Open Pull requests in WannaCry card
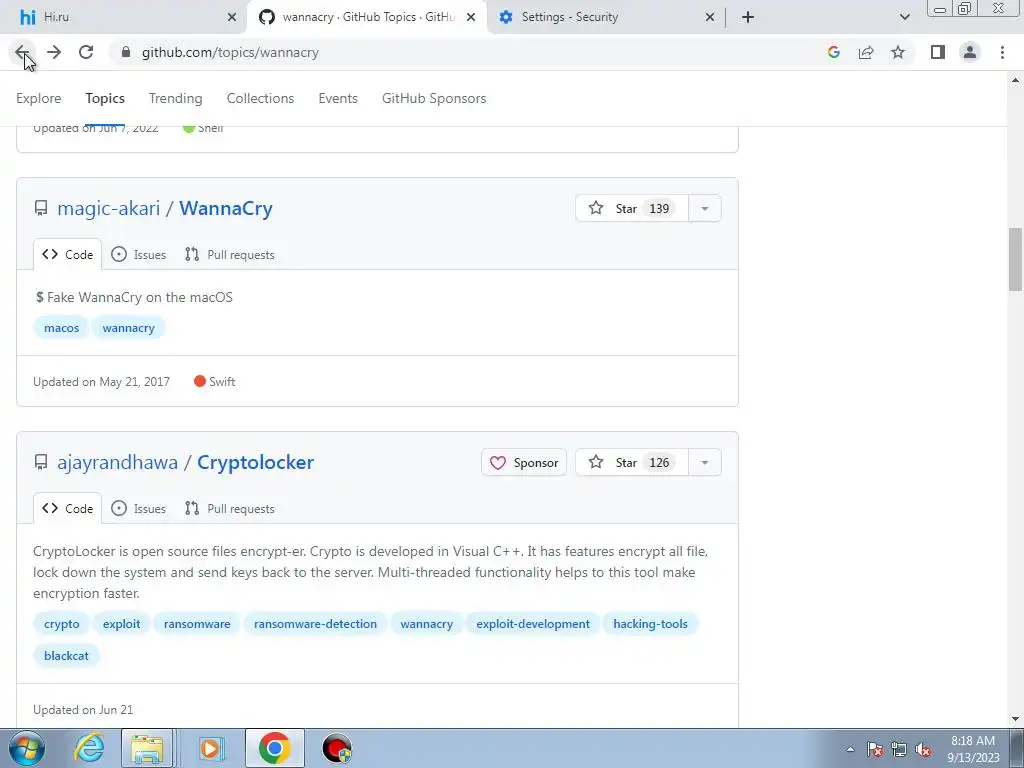1024x768 pixels. (x=230, y=255)
